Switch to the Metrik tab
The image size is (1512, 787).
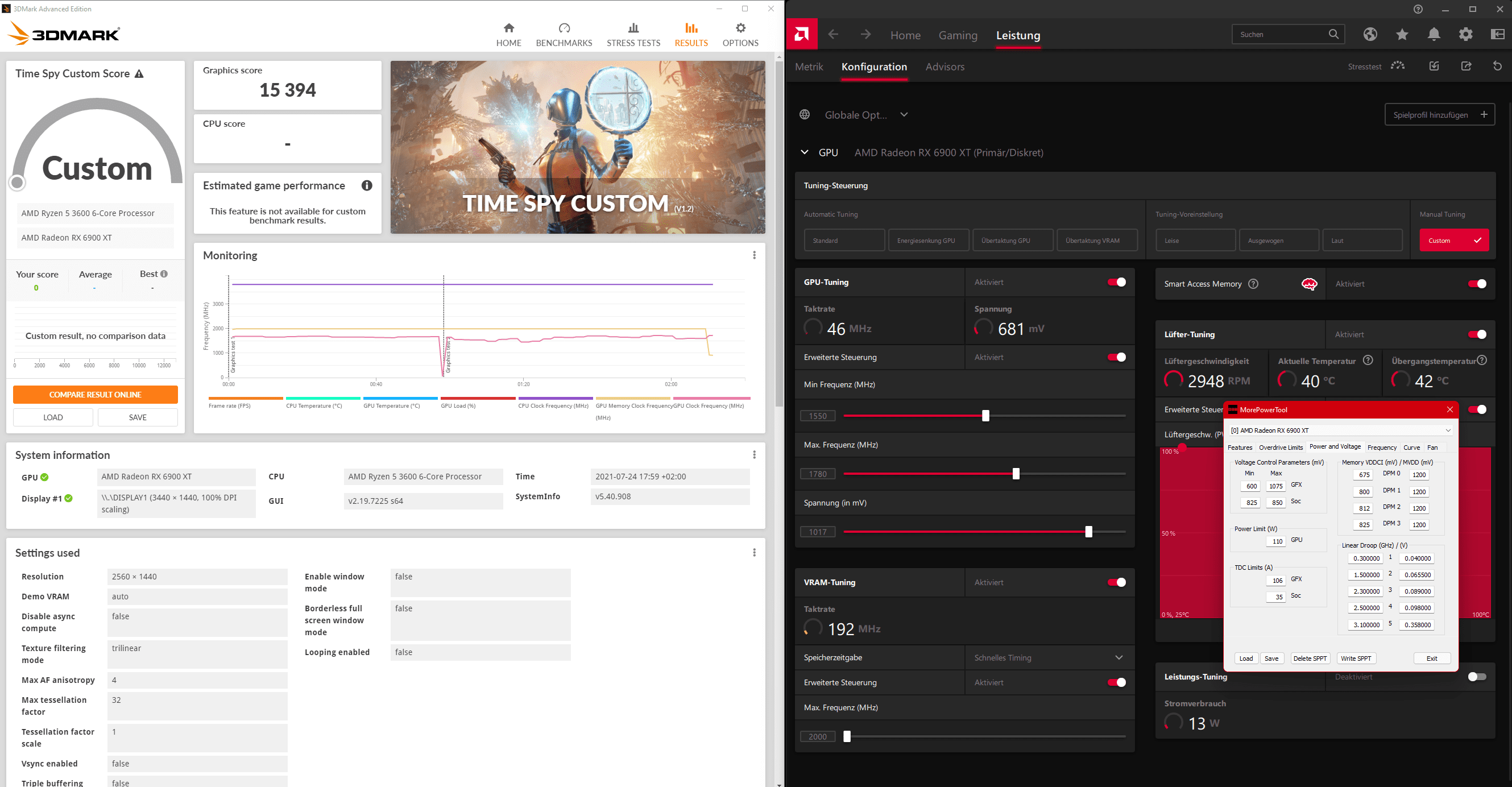point(809,67)
